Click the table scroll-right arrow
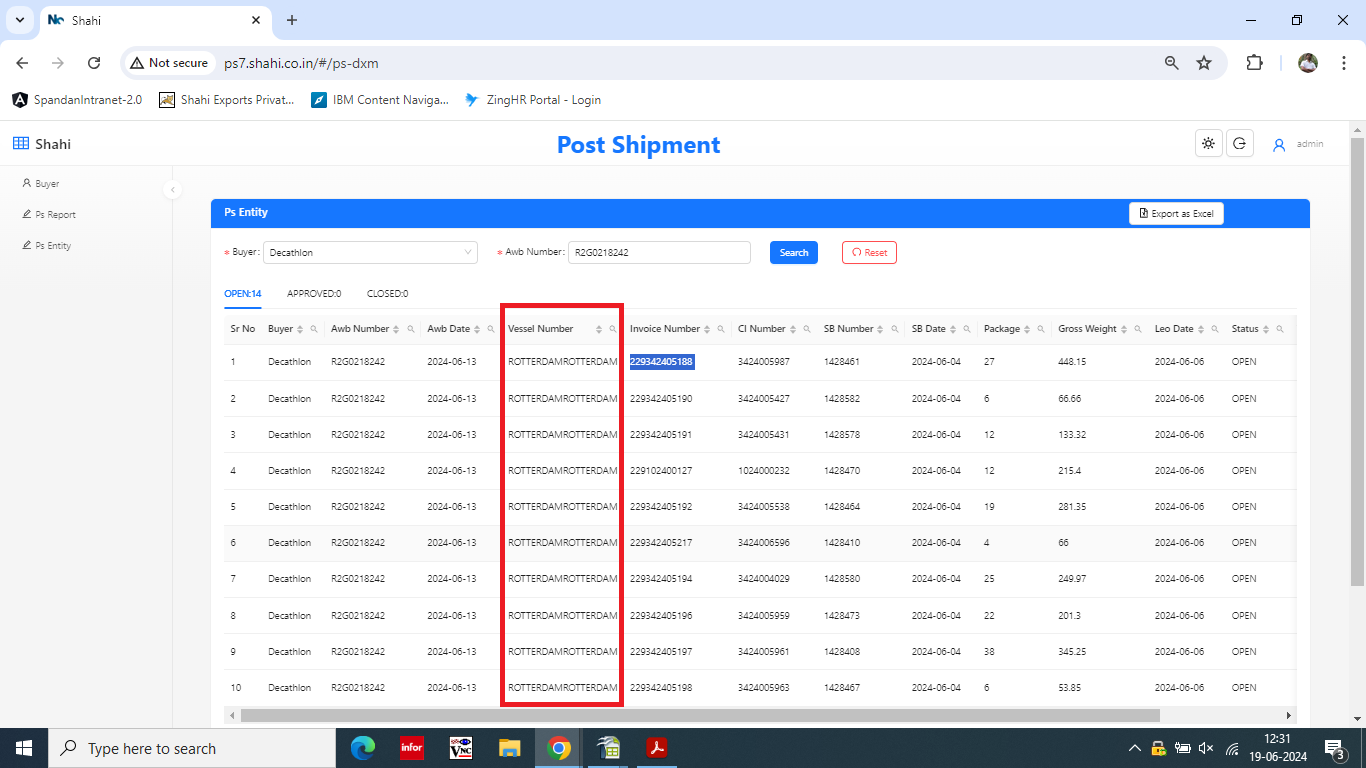 [x=1289, y=715]
